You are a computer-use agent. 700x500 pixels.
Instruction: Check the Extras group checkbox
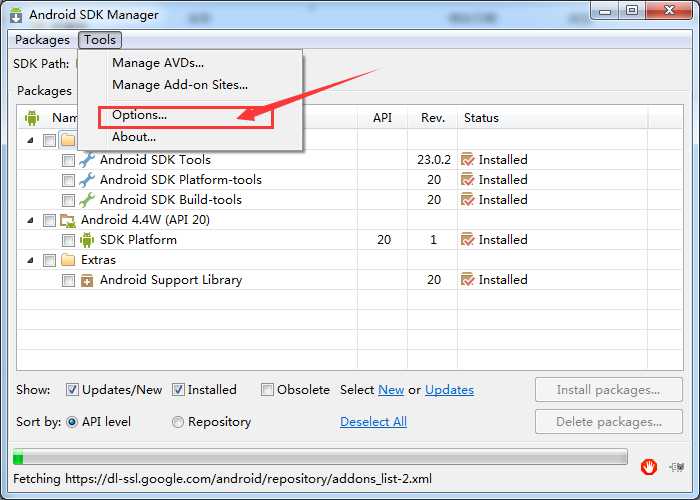point(50,260)
